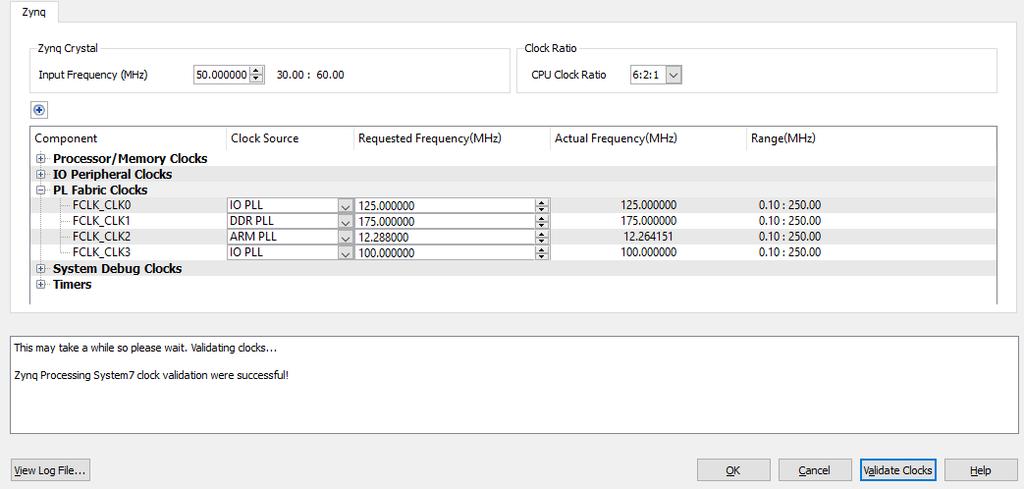
Task: Expand Processor/Memory Clocks tree node
Action: point(40,158)
